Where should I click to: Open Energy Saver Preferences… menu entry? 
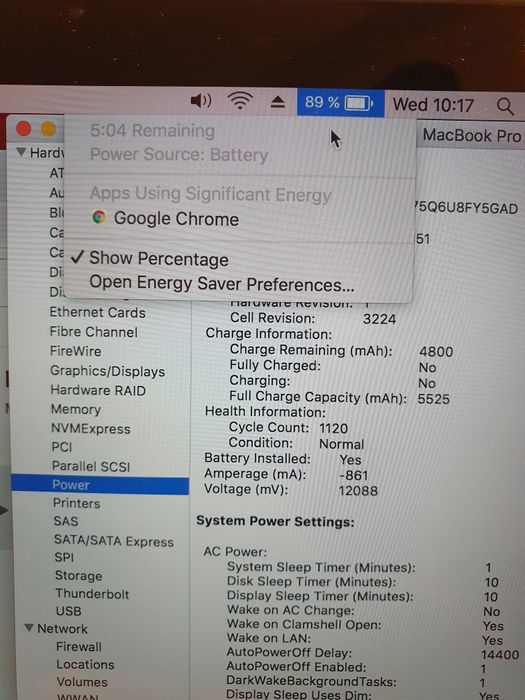(x=221, y=283)
